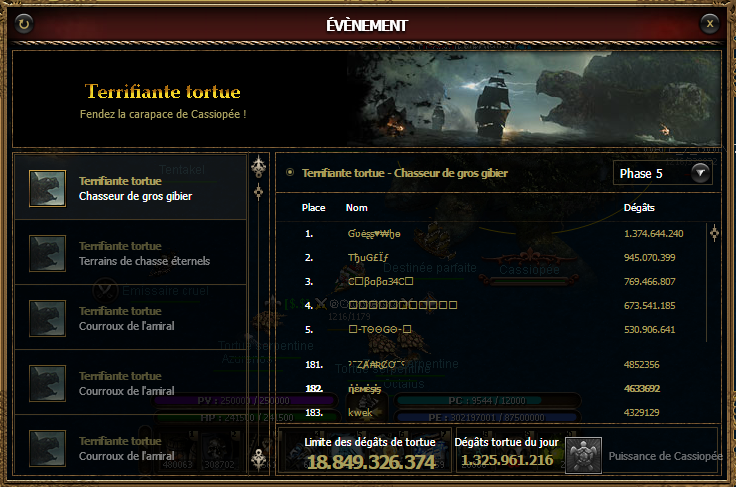Open the Terrains de chasse éternels entry
736x487 pixels.
tap(130, 253)
